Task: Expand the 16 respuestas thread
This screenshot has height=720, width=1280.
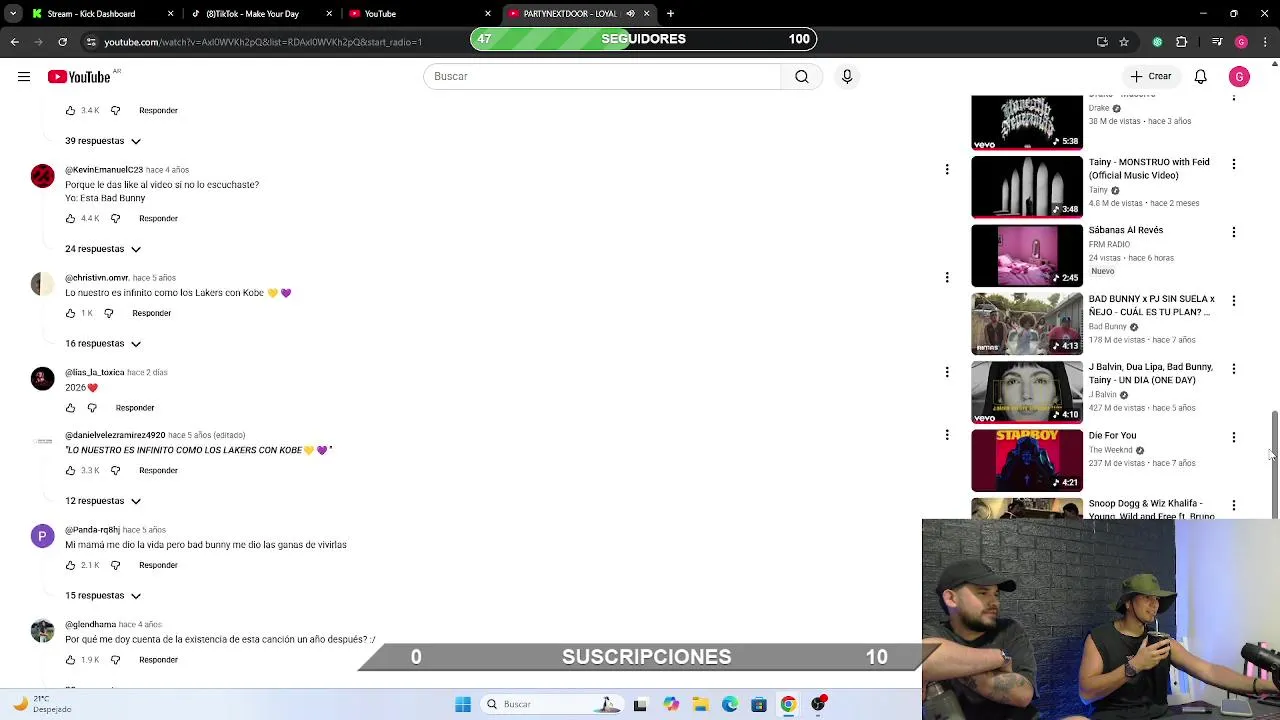Action: click(103, 344)
